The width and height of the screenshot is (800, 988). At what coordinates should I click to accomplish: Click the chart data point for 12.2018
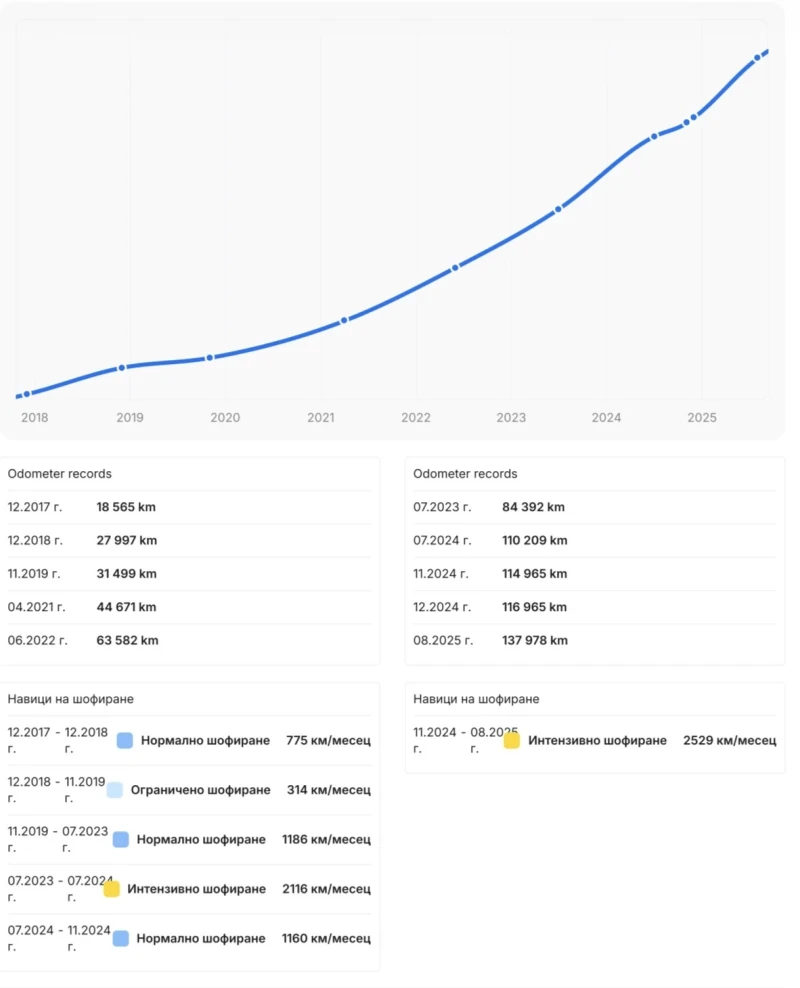122,368
